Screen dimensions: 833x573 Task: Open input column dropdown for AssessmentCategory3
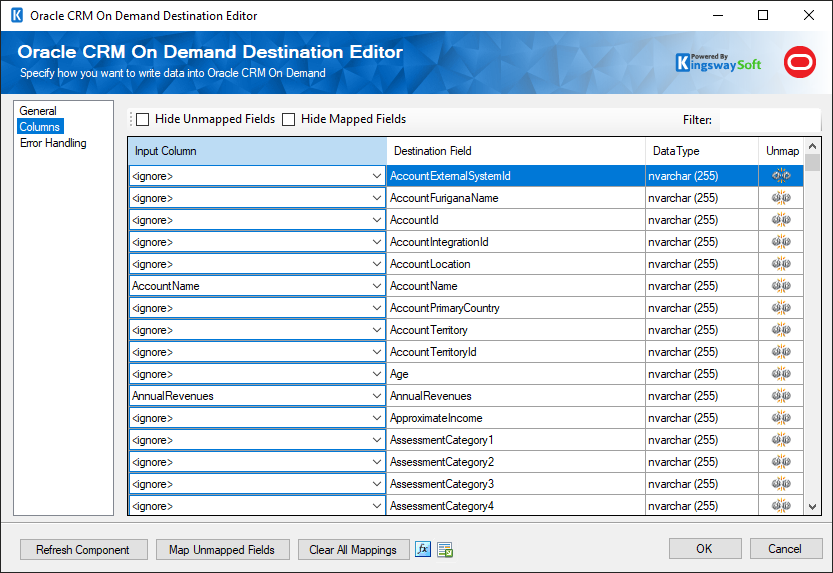[x=377, y=484]
